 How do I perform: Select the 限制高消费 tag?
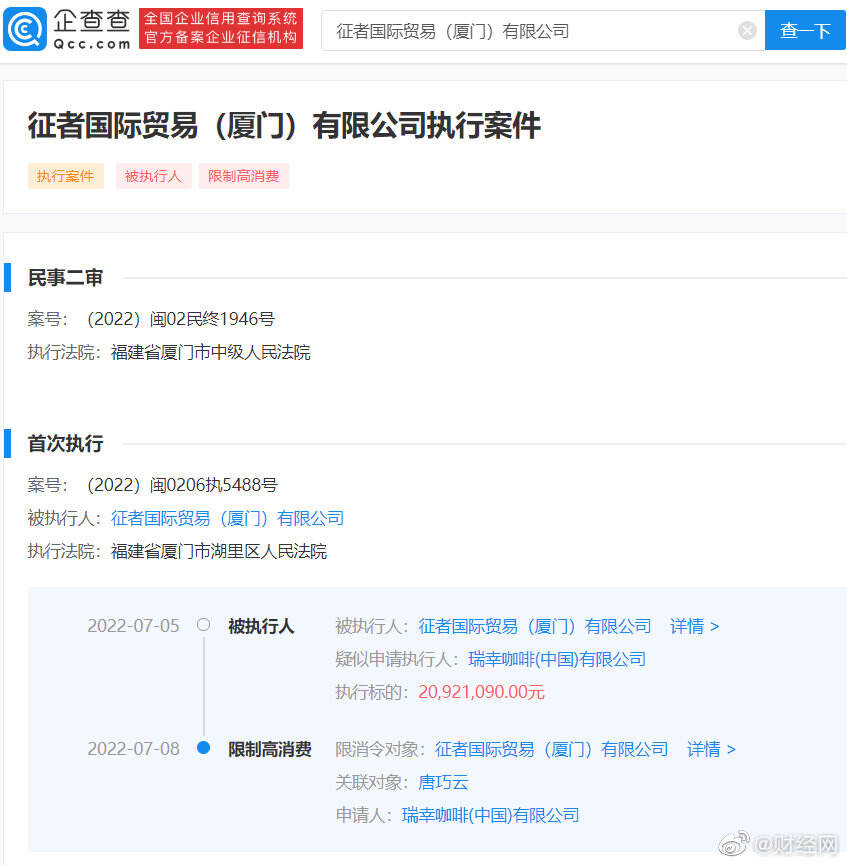(244, 177)
